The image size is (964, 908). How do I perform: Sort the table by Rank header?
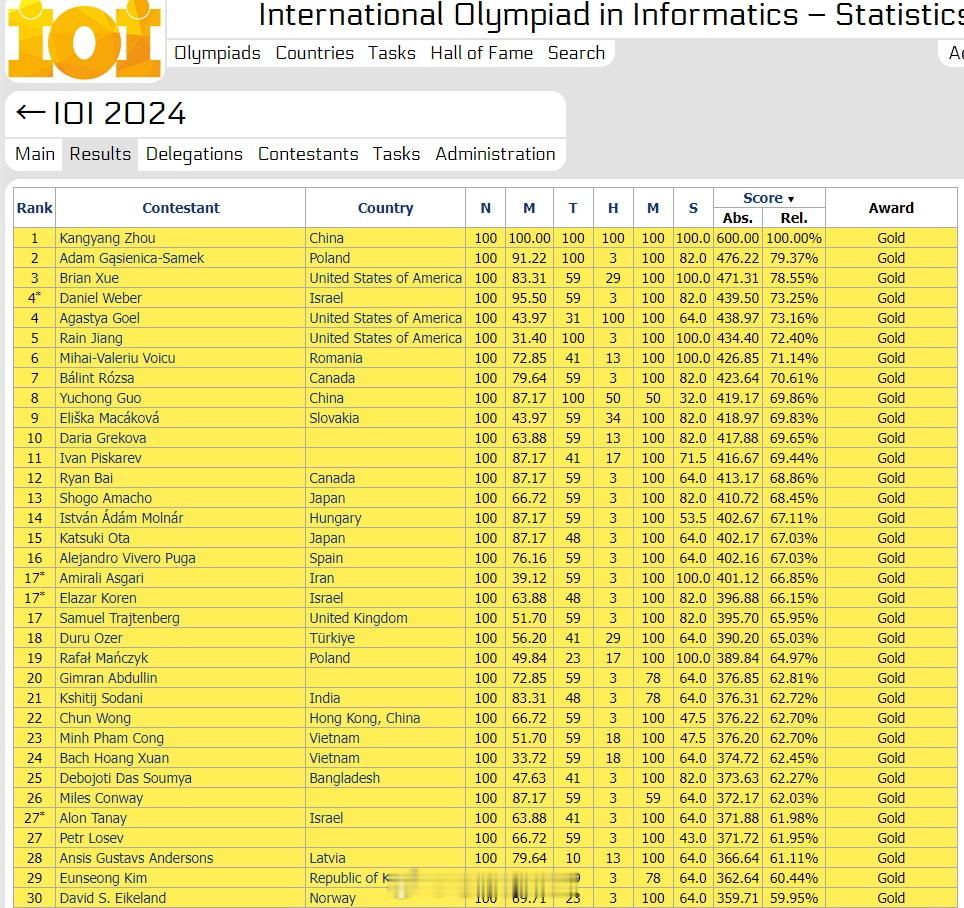tap(34, 208)
